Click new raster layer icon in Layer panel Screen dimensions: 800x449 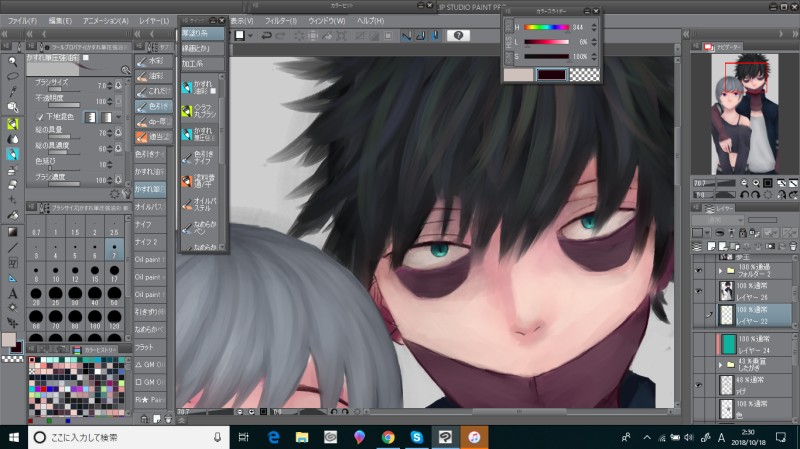711,246
